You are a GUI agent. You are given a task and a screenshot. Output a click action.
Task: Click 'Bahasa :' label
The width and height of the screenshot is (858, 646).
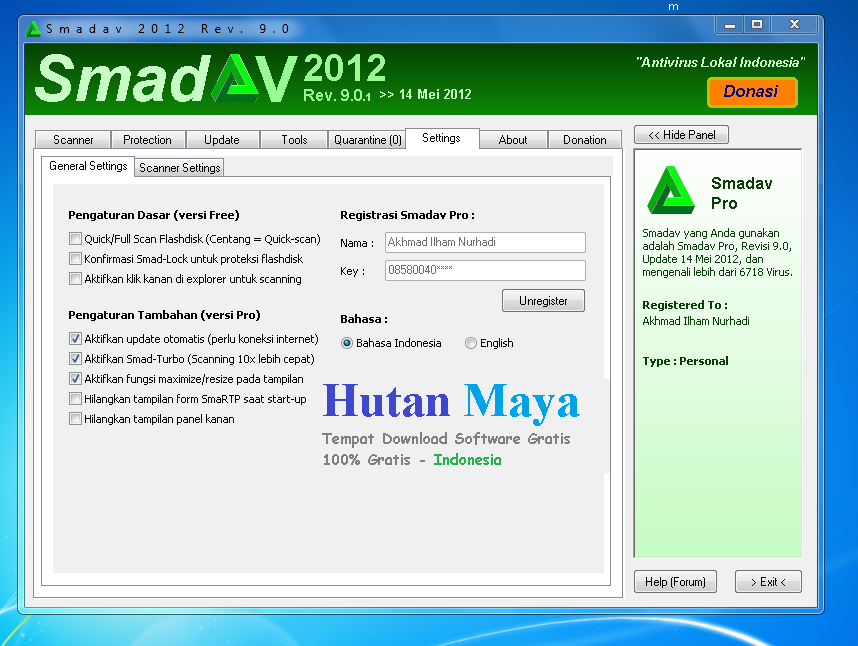point(364,319)
